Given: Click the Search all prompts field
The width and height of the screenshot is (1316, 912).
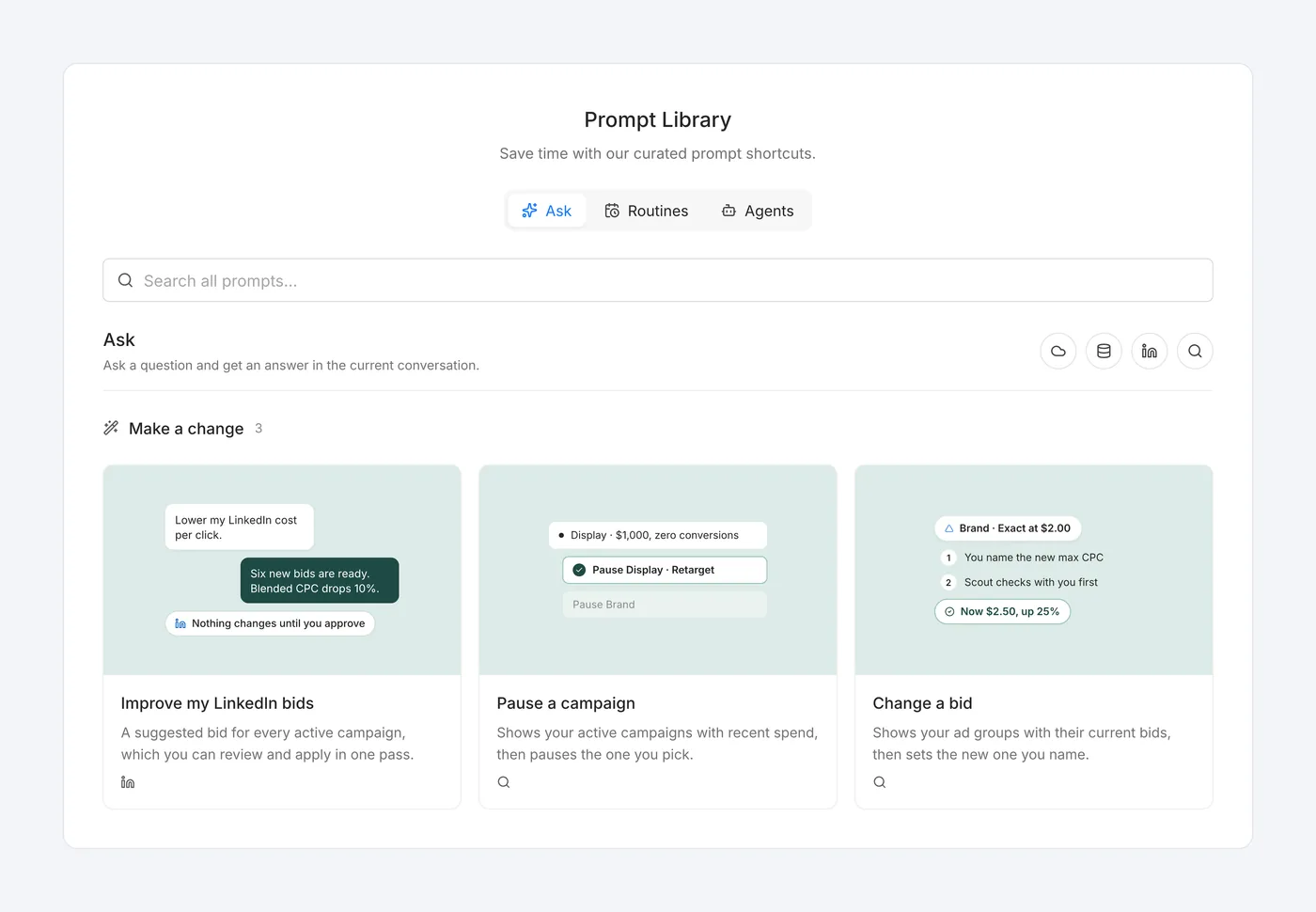Looking at the screenshot, I should coord(658,280).
